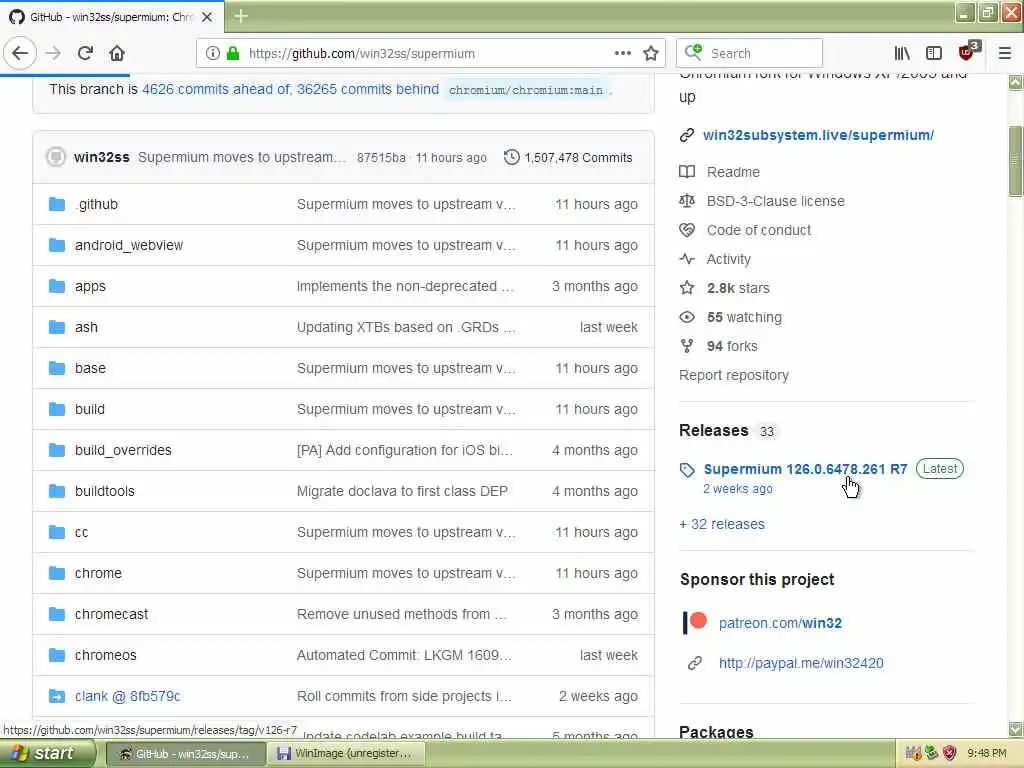
Task: Click Report repository link
Action: click(x=733, y=376)
